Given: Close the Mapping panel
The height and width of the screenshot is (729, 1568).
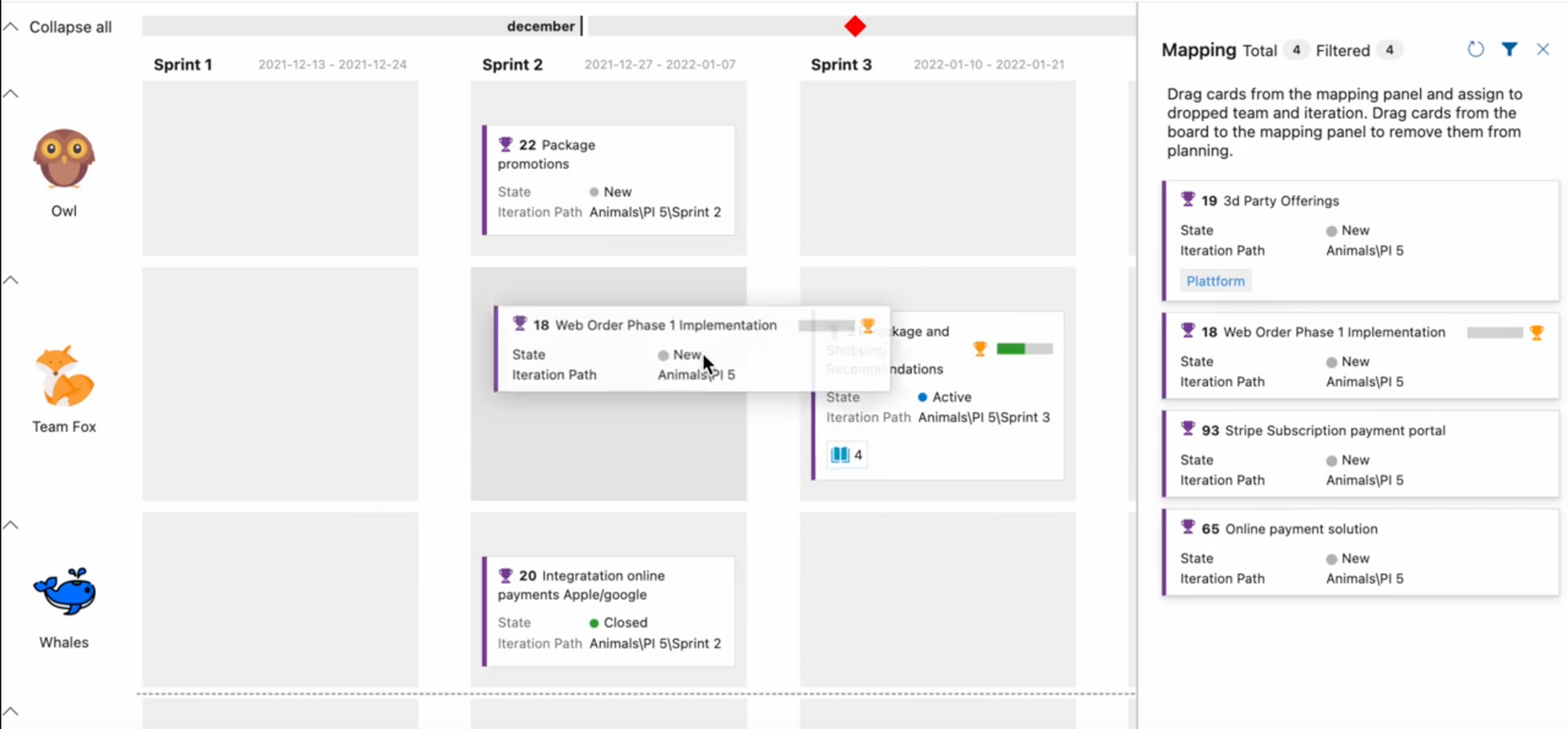Looking at the screenshot, I should [1543, 50].
